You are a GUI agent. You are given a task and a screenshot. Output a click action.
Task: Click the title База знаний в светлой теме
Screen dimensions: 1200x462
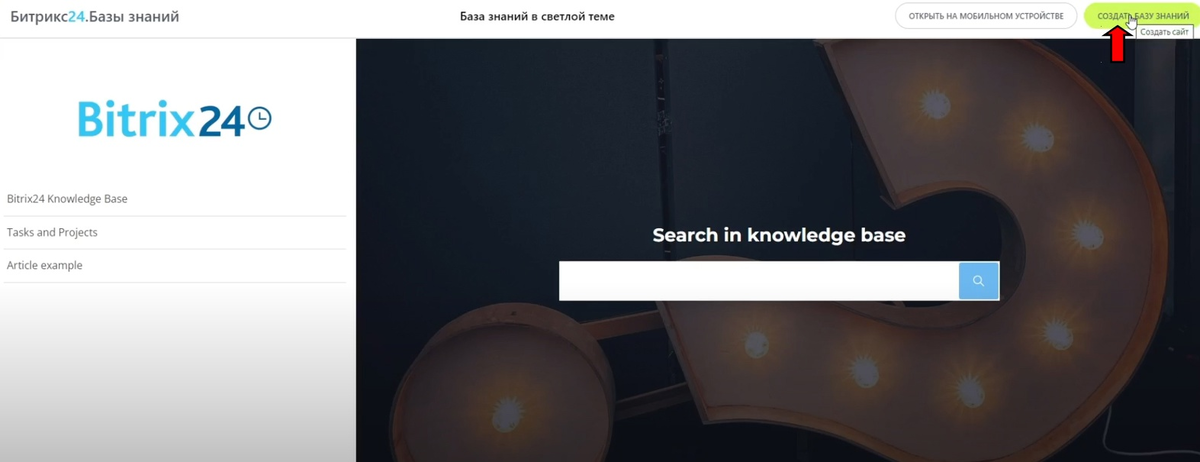pyautogui.click(x=537, y=16)
